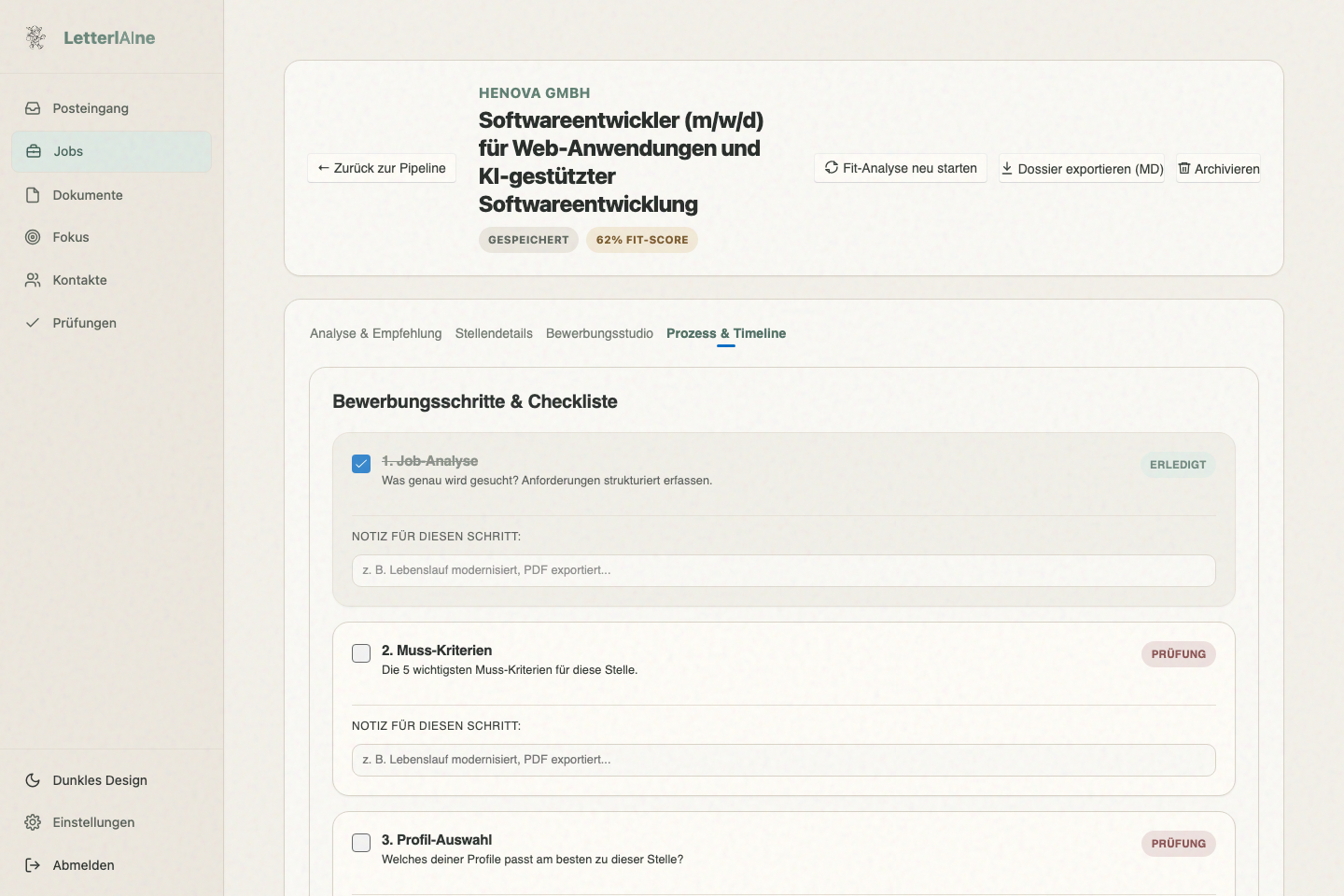The image size is (1344, 896).
Task: Go to Fokus in the sidebar
Action: coord(112,237)
